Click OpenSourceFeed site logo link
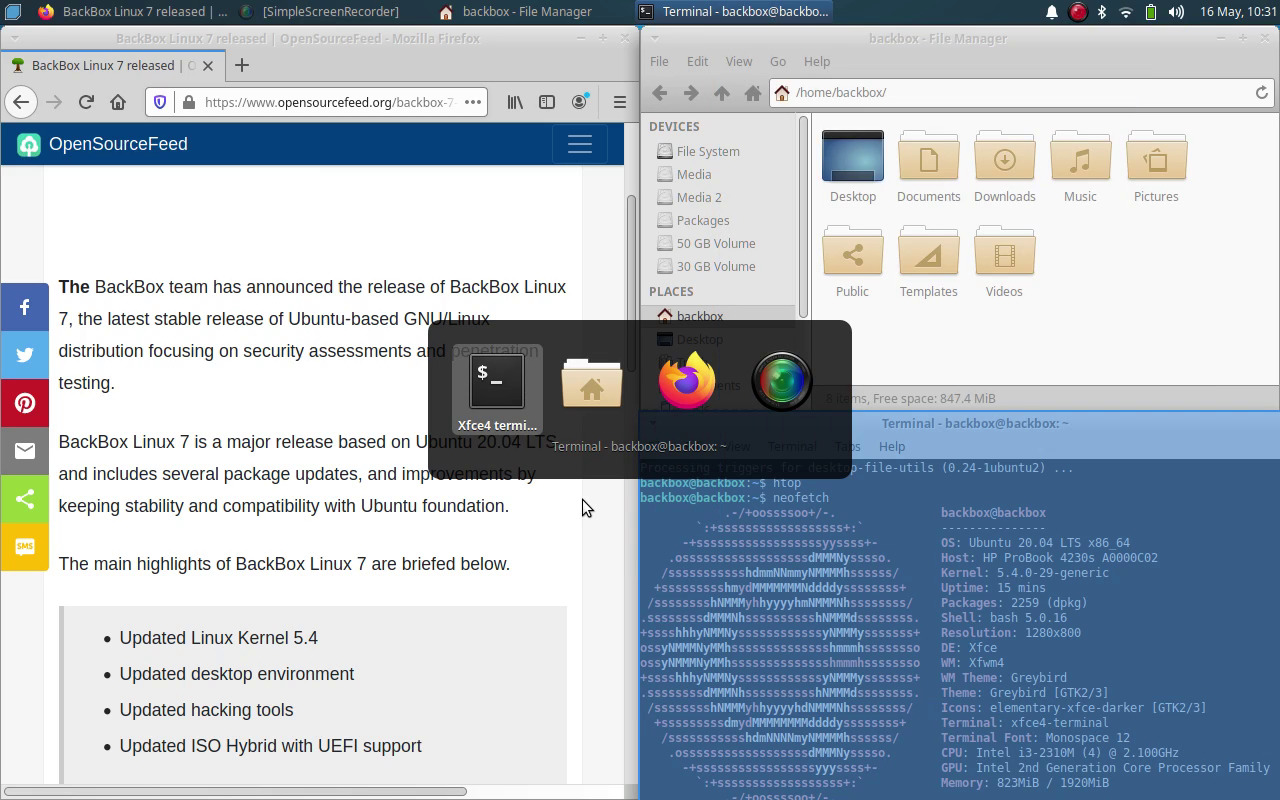The height and width of the screenshot is (800, 1280). pos(102,144)
